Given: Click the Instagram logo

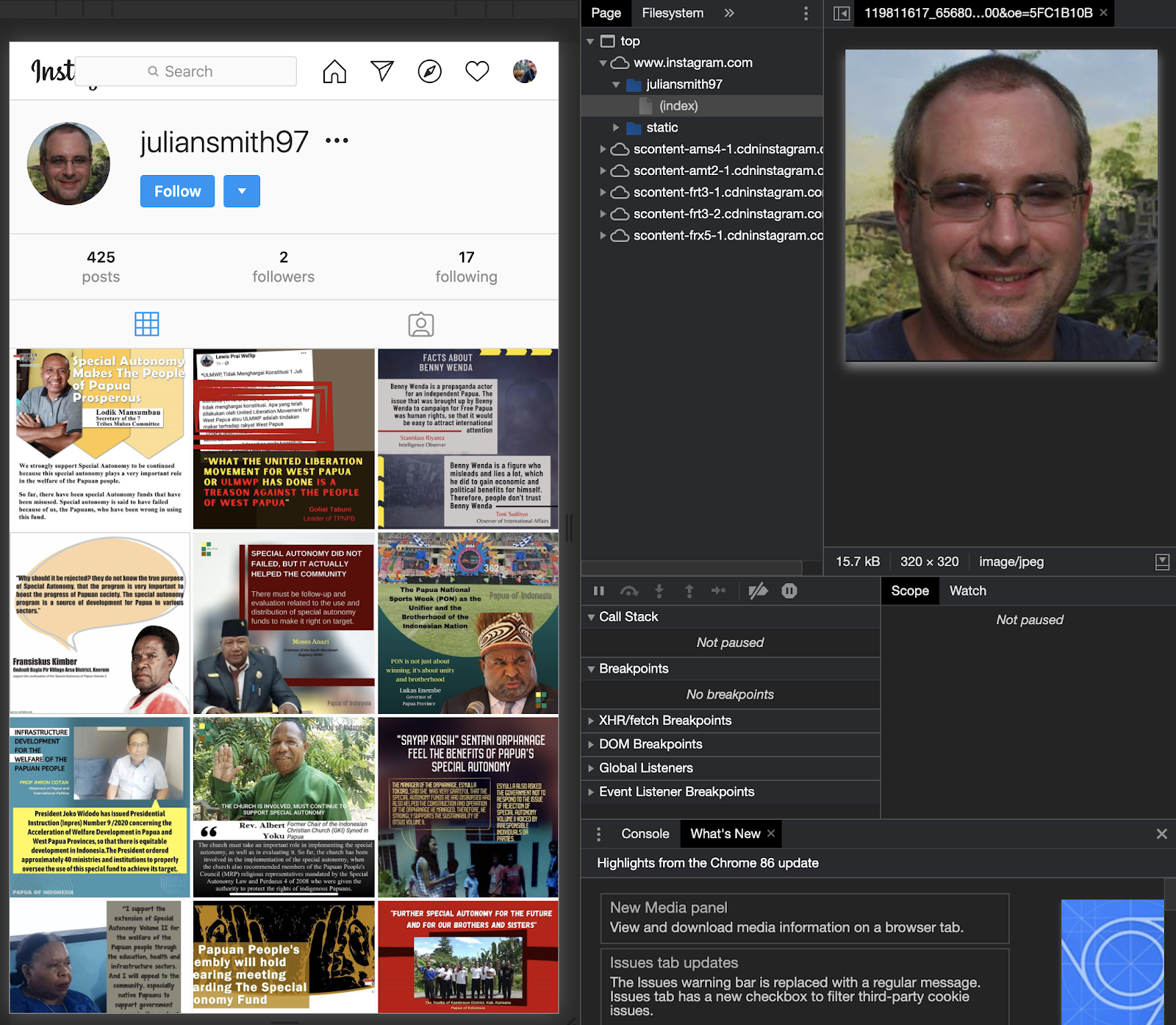Looking at the screenshot, I should pos(53,71).
